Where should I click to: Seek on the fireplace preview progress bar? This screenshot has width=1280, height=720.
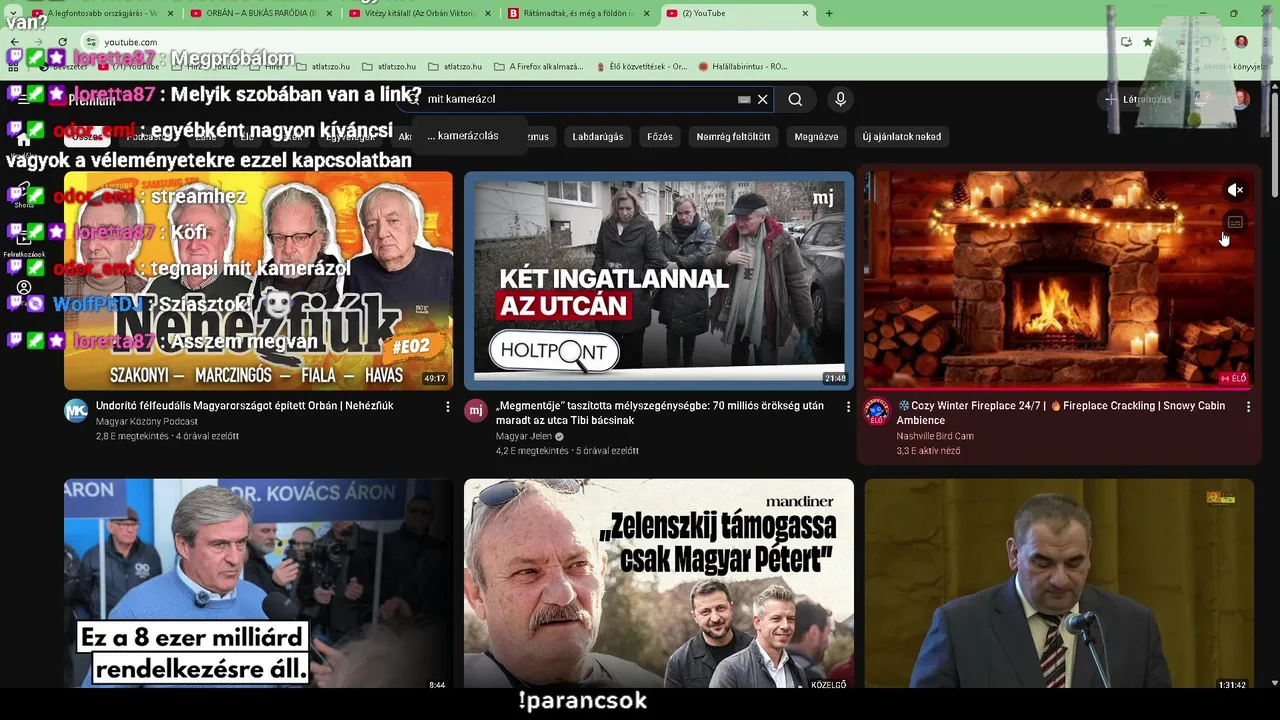tap(1059, 388)
